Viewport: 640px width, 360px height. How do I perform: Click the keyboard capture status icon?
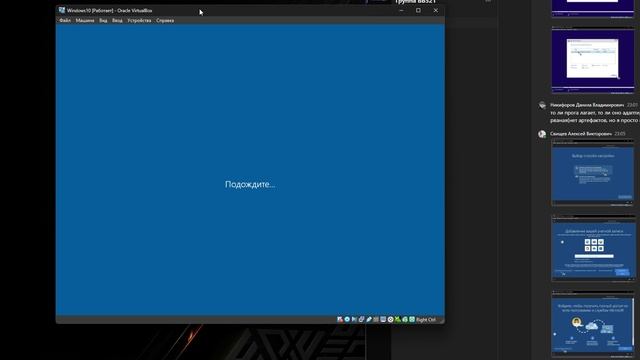(x=412, y=320)
